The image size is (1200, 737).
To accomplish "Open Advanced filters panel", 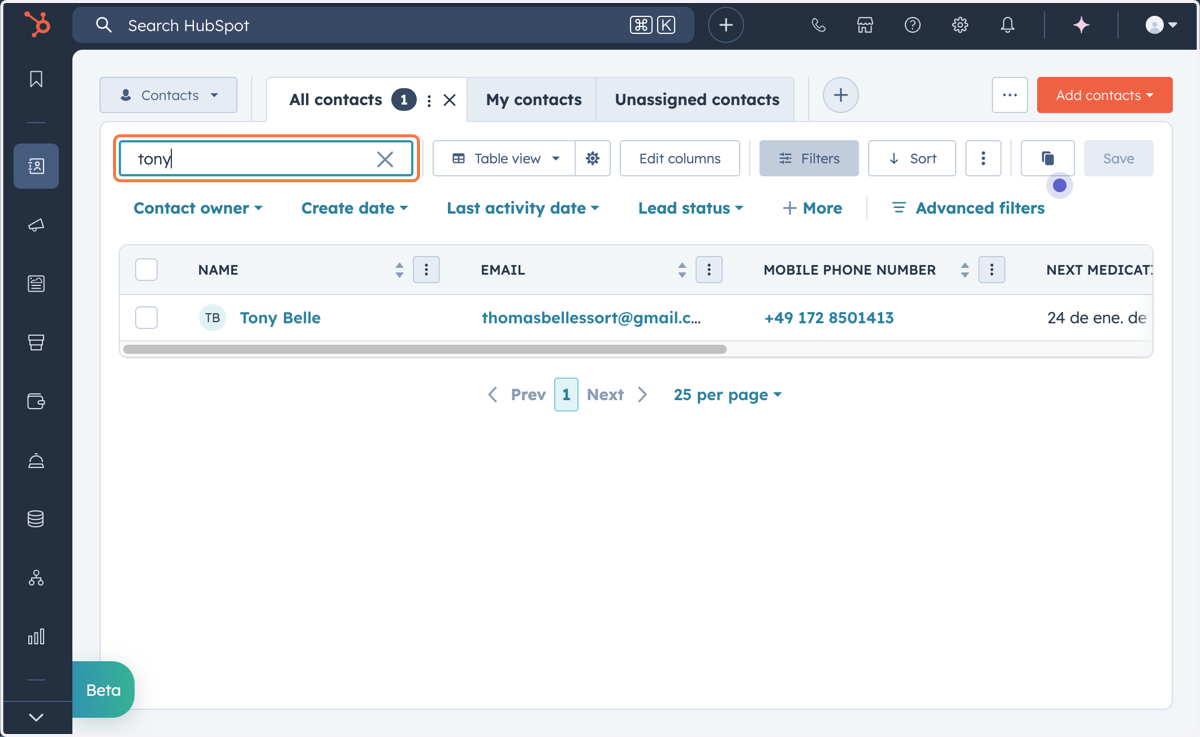I will [x=968, y=208].
